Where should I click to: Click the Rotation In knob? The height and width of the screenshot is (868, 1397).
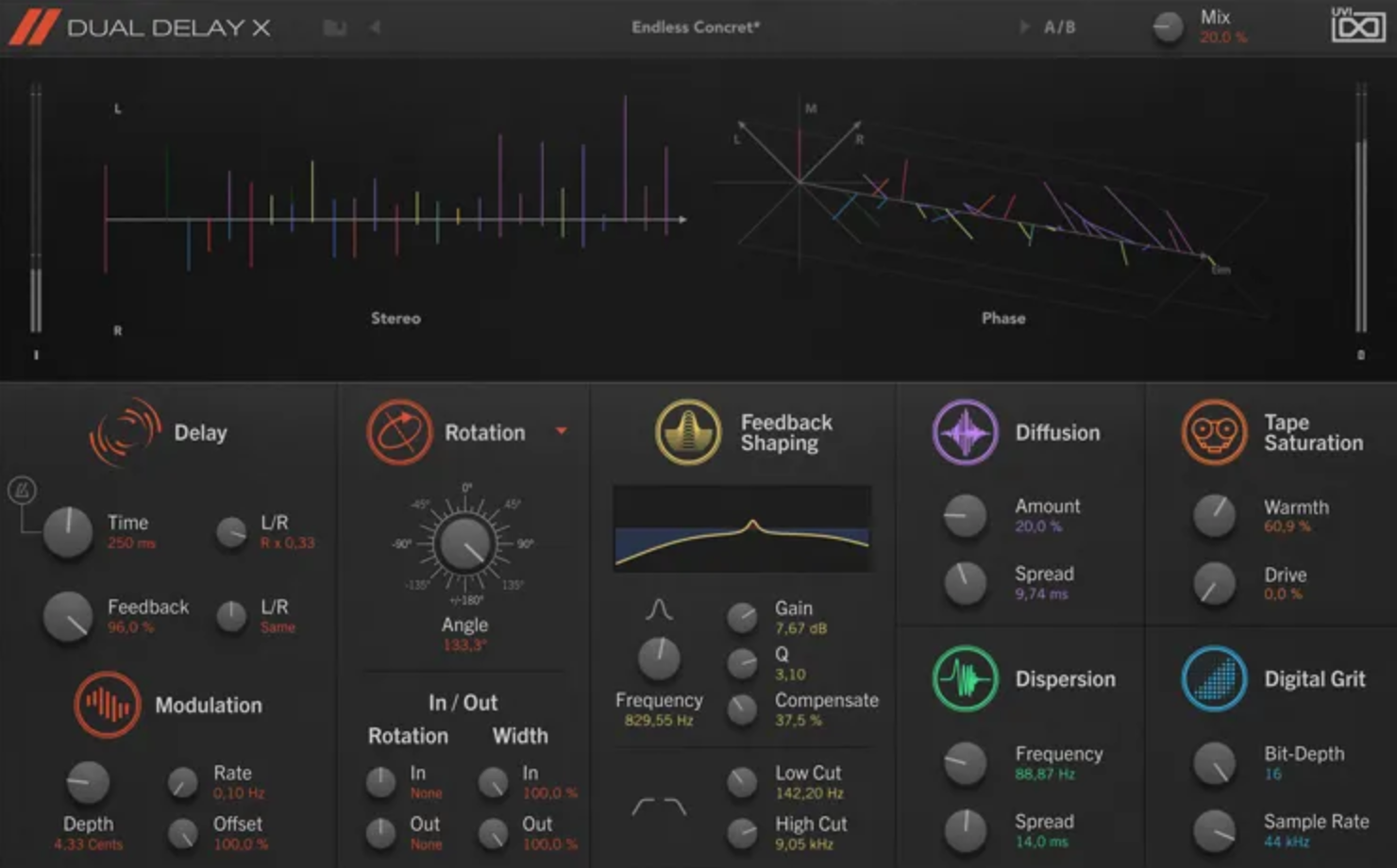380,782
